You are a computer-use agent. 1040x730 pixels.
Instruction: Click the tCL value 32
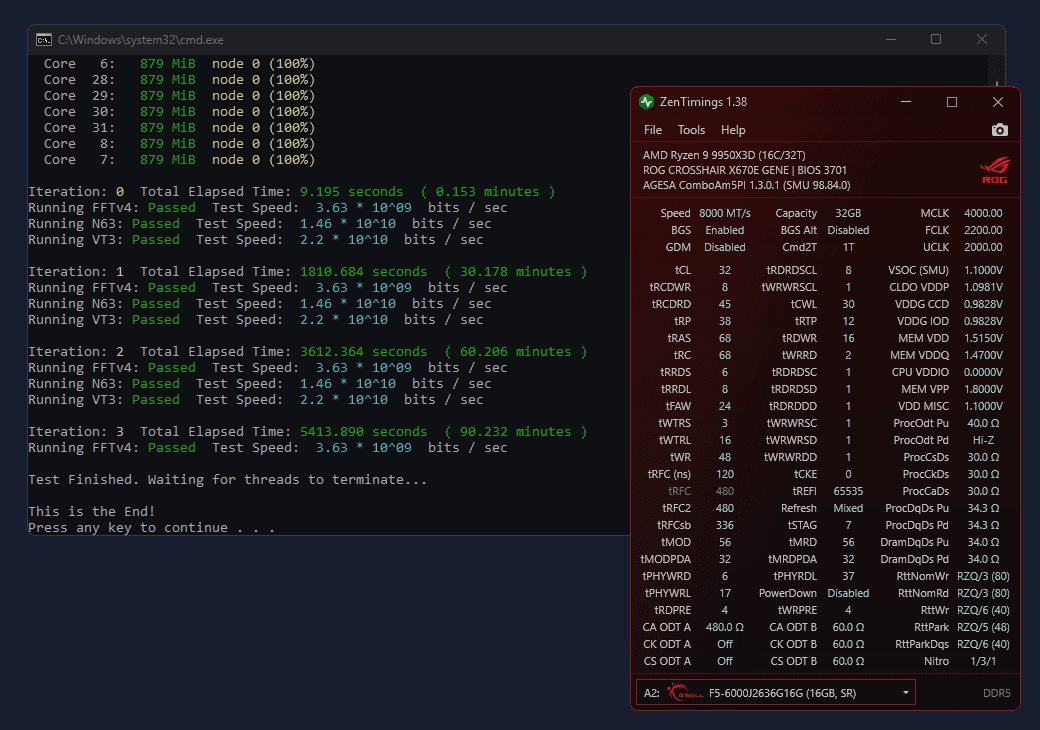[x=724, y=270]
